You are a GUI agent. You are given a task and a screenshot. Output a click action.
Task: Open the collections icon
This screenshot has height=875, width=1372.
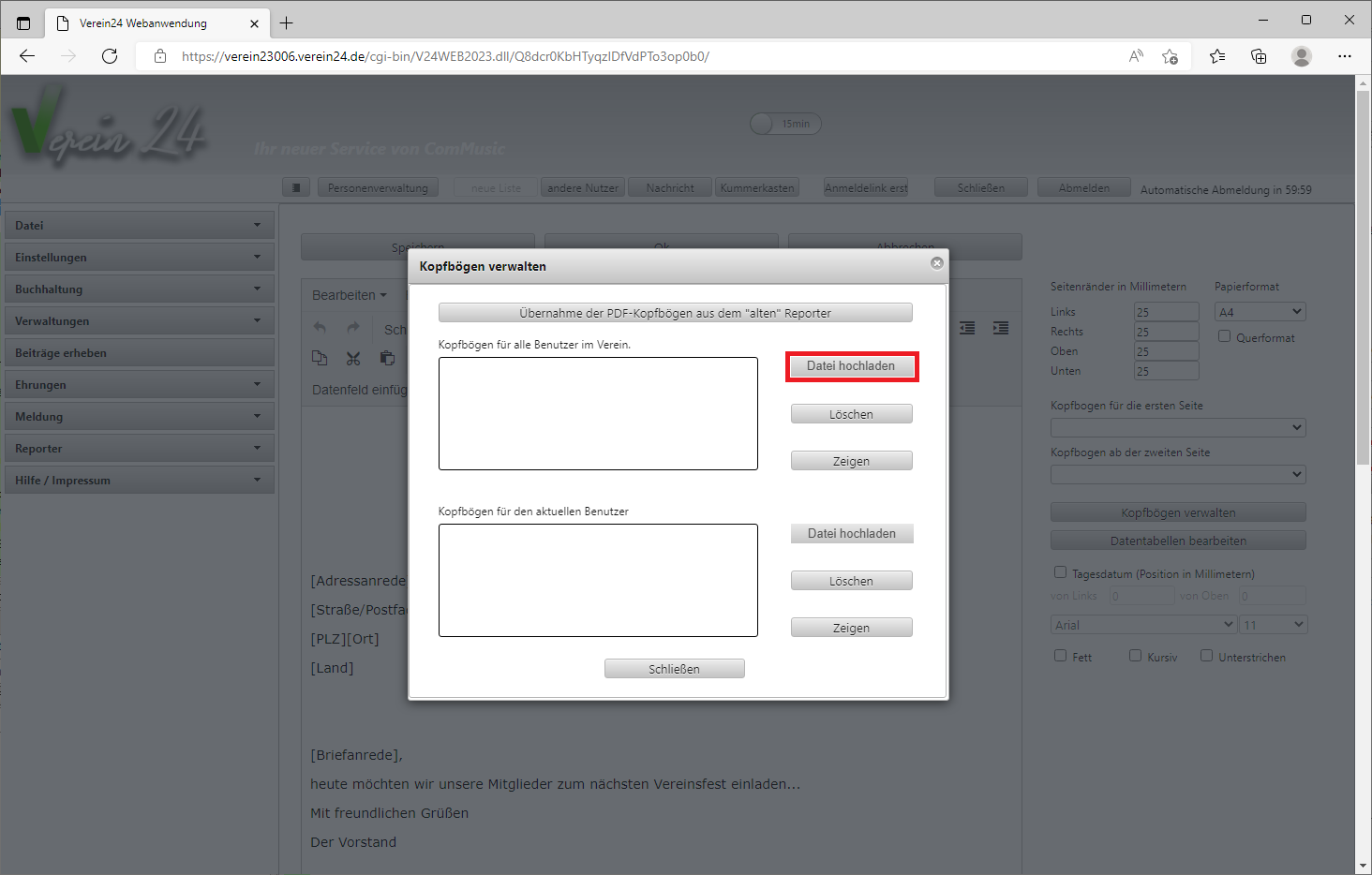click(1259, 56)
